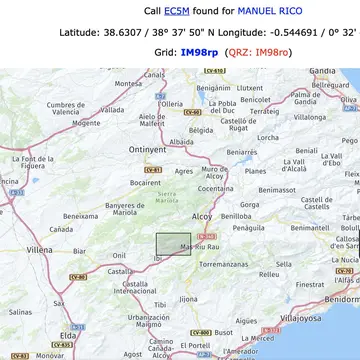
Task: Click the Biar map label
Action: [79, 251]
